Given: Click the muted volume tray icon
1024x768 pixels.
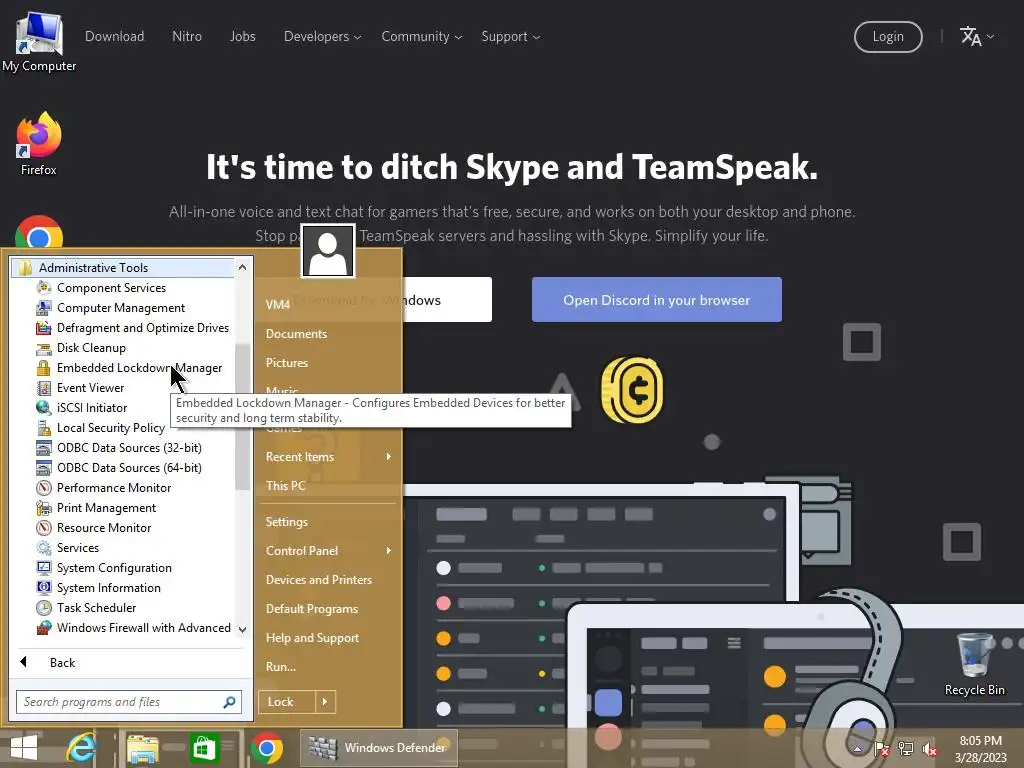Looking at the screenshot, I should [929, 749].
